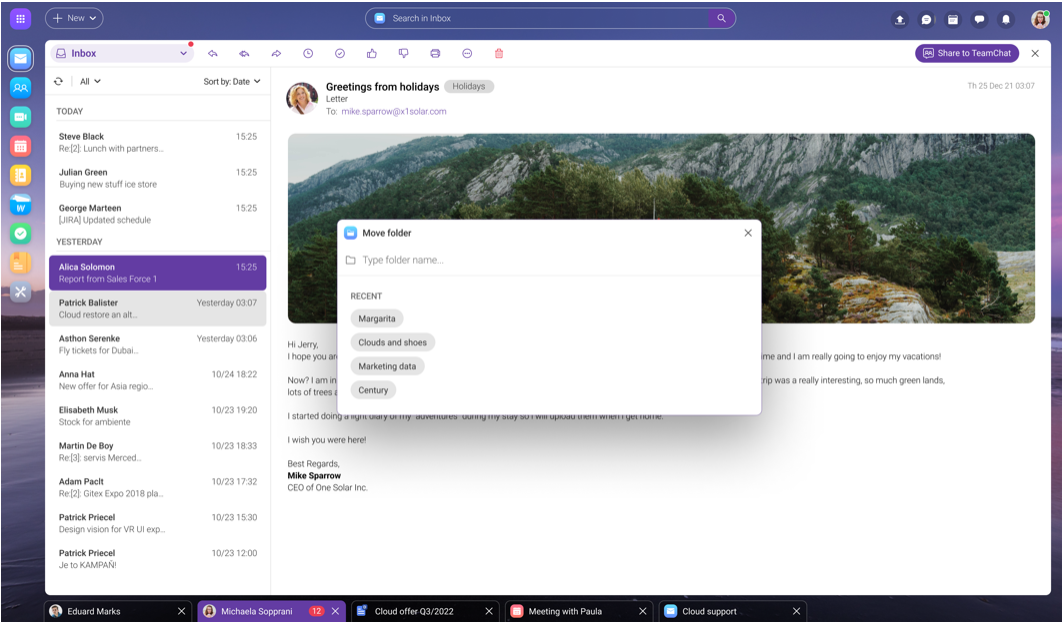
Task: Refresh the message list
Action: click(x=59, y=81)
